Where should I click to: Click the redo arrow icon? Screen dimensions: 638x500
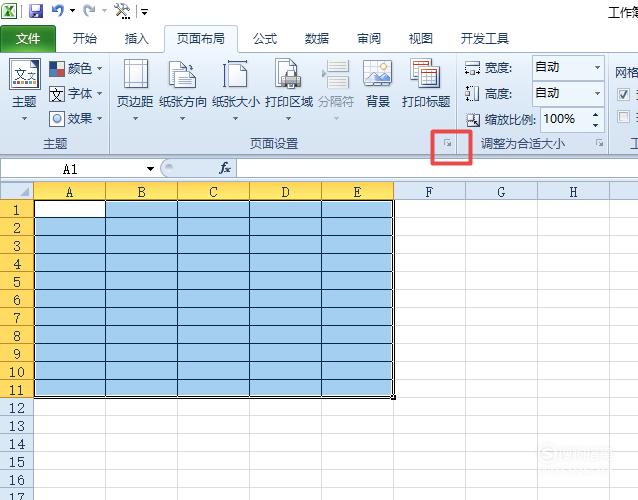pos(89,11)
